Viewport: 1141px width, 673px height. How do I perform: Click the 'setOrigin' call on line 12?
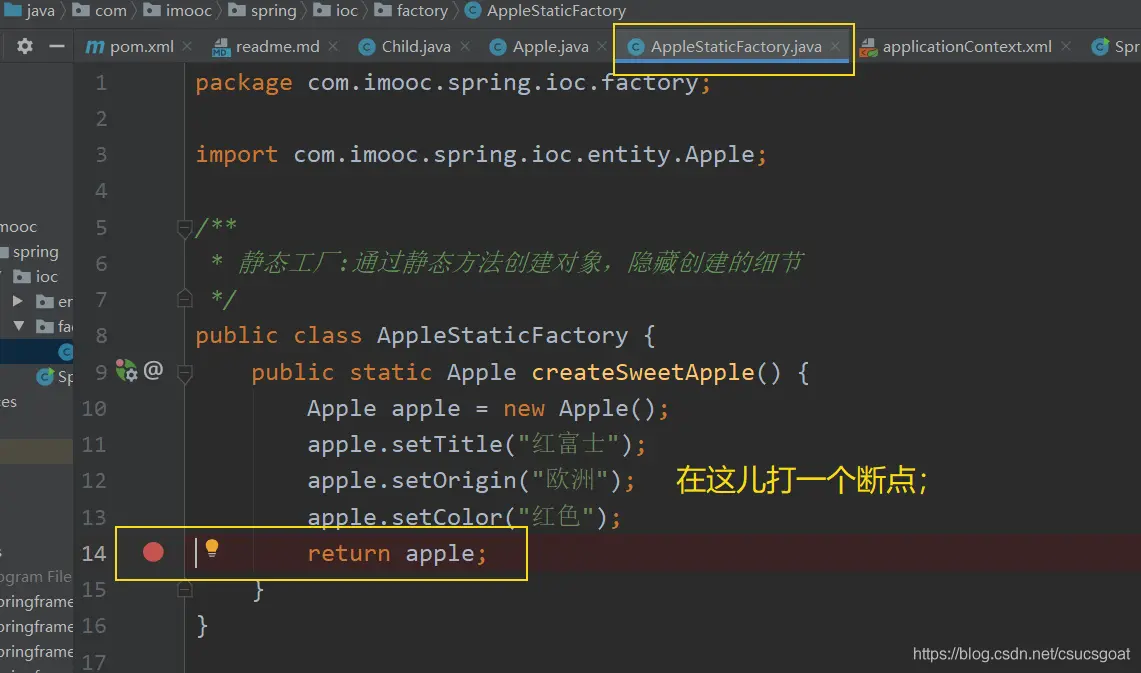(x=454, y=480)
